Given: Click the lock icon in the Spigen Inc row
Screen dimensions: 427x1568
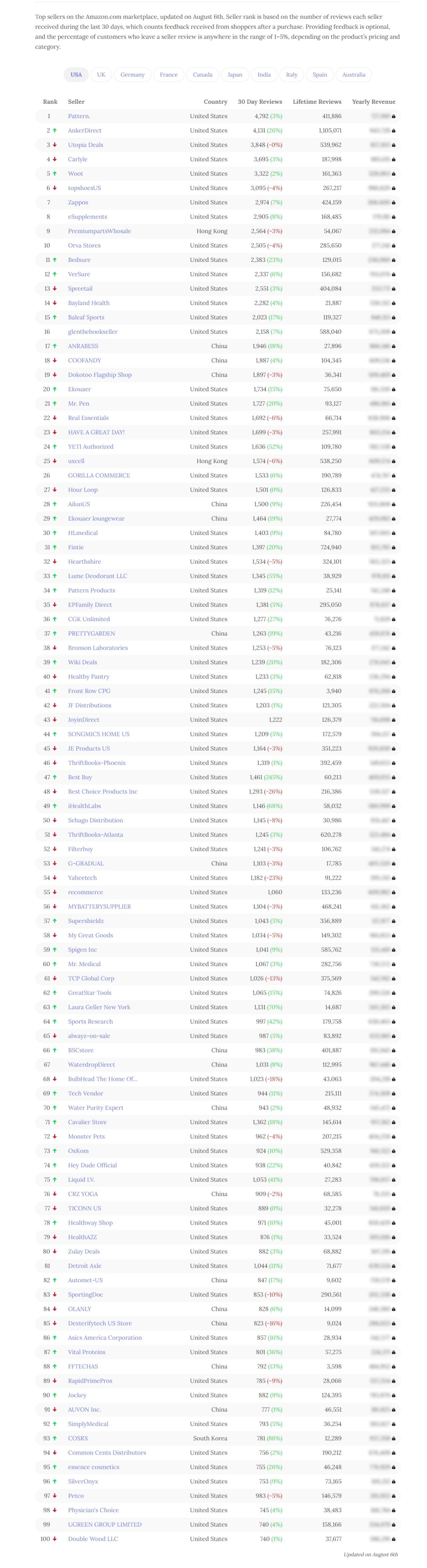Looking at the screenshot, I should (393, 950).
